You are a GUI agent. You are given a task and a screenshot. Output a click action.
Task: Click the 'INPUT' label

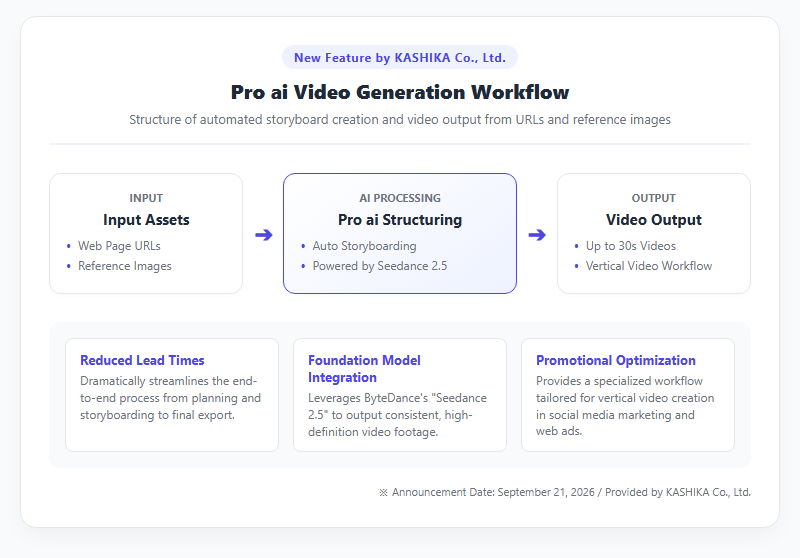146,198
